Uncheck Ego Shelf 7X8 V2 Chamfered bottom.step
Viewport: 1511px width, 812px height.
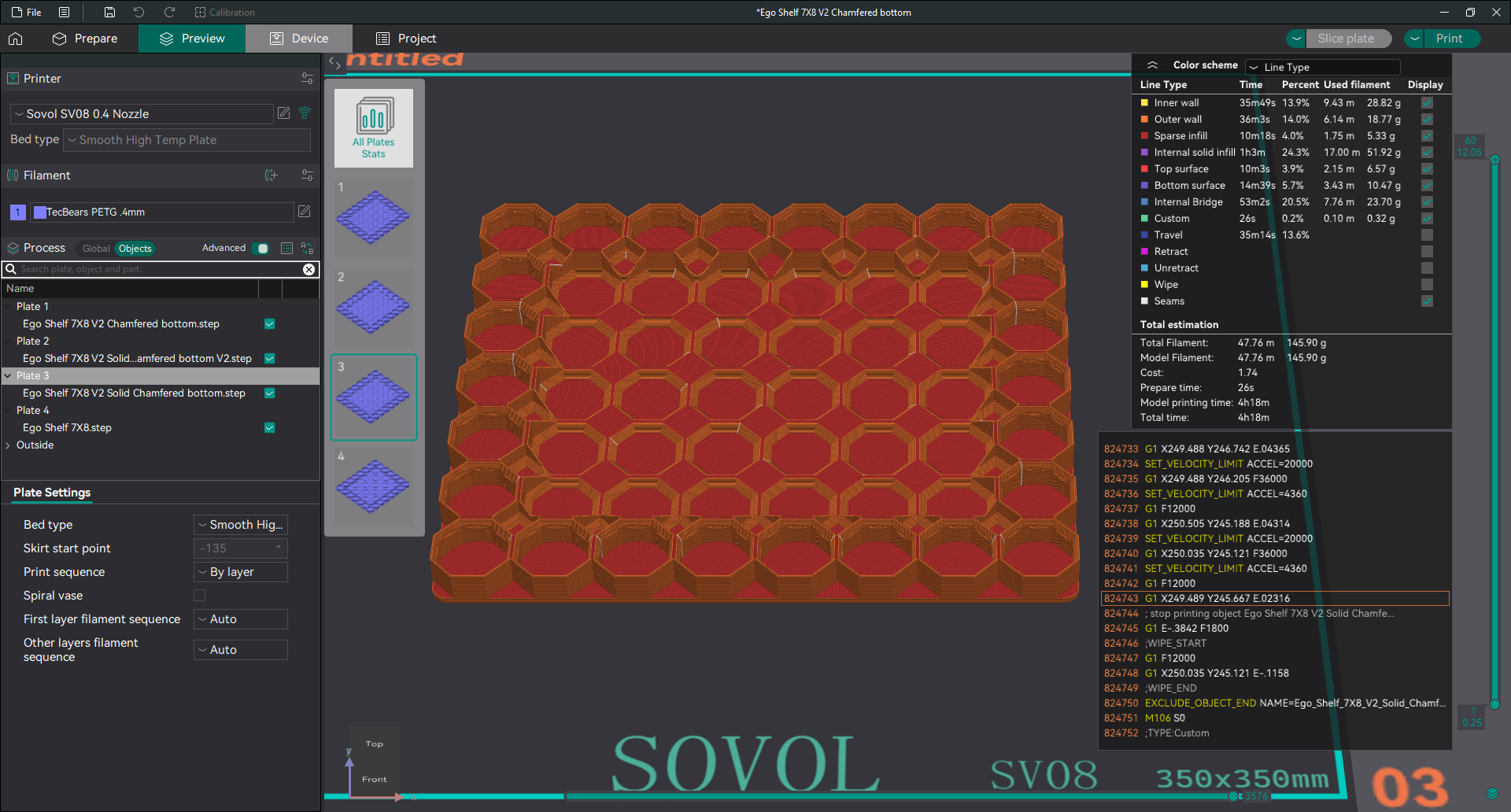tap(270, 324)
